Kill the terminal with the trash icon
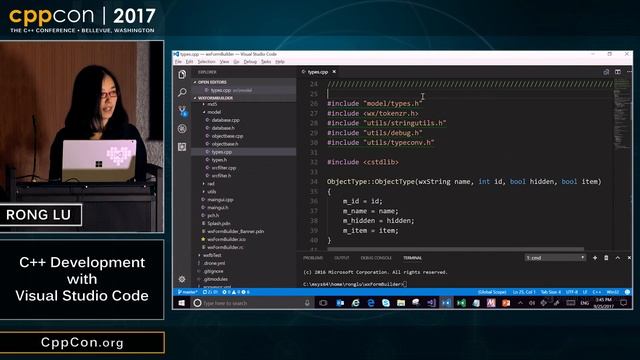 (606, 258)
